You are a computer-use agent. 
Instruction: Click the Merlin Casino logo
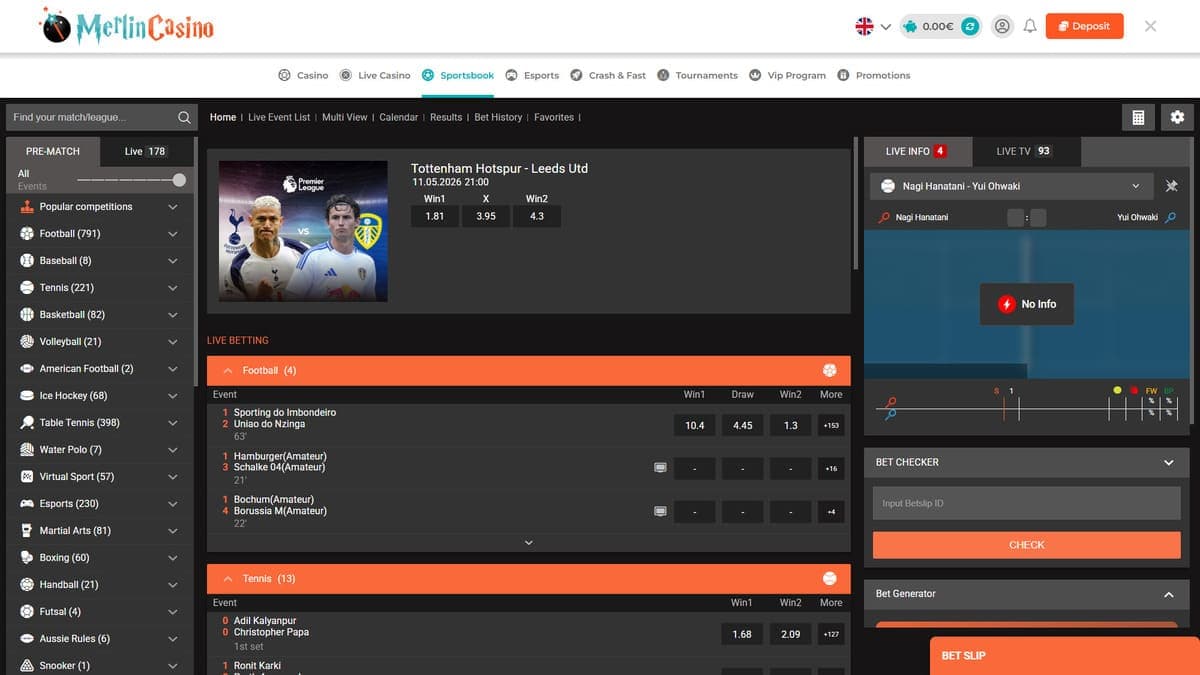point(127,26)
